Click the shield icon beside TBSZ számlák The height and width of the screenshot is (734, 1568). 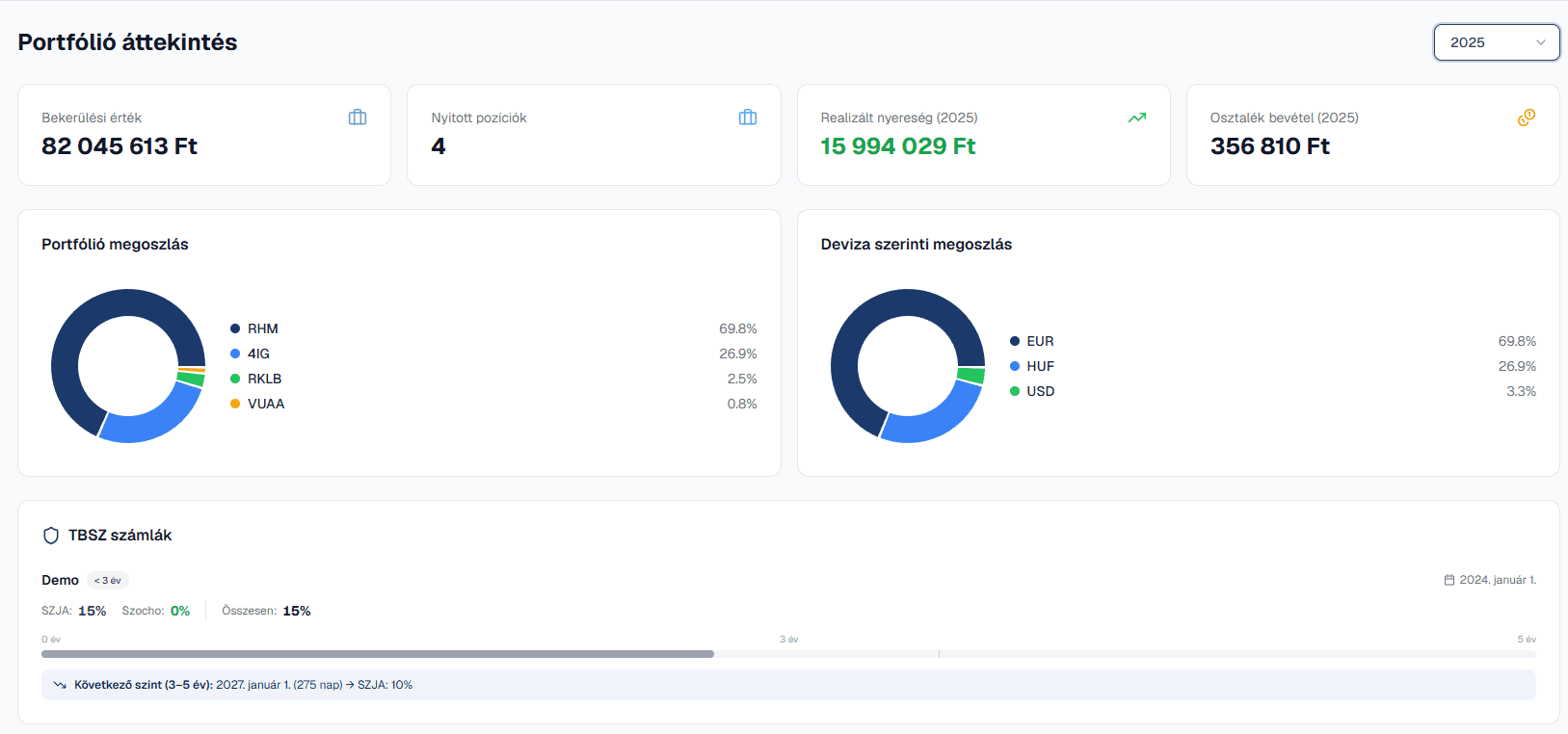coord(51,536)
